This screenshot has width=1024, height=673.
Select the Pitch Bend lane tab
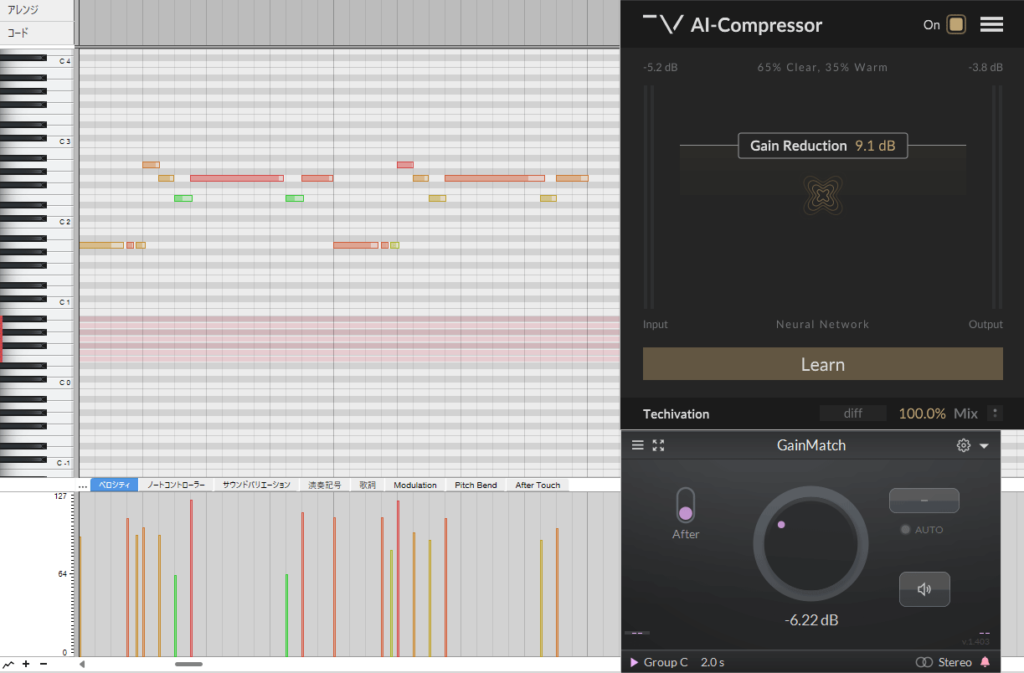pos(475,485)
